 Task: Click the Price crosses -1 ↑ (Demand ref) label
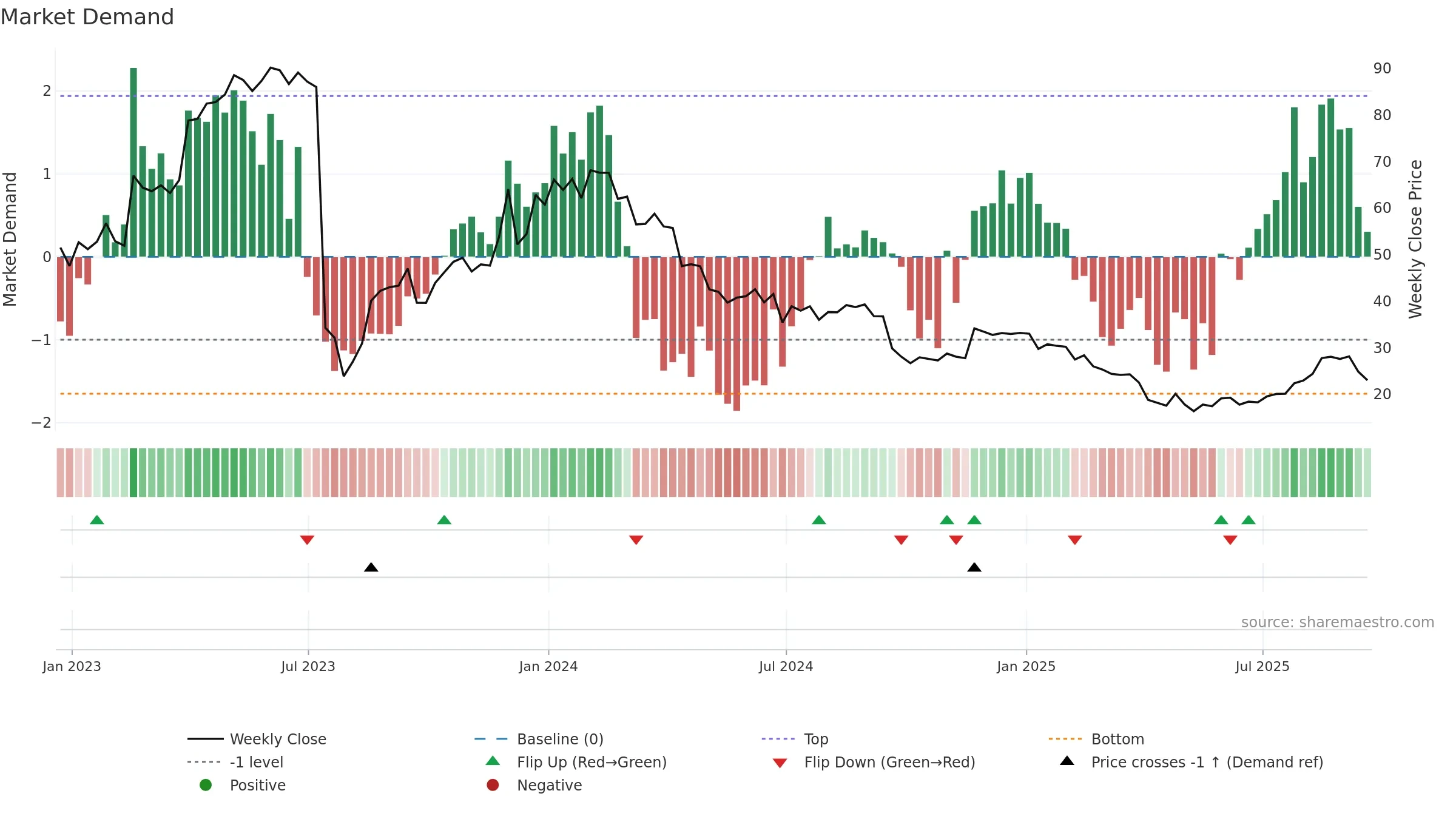click(x=1207, y=762)
